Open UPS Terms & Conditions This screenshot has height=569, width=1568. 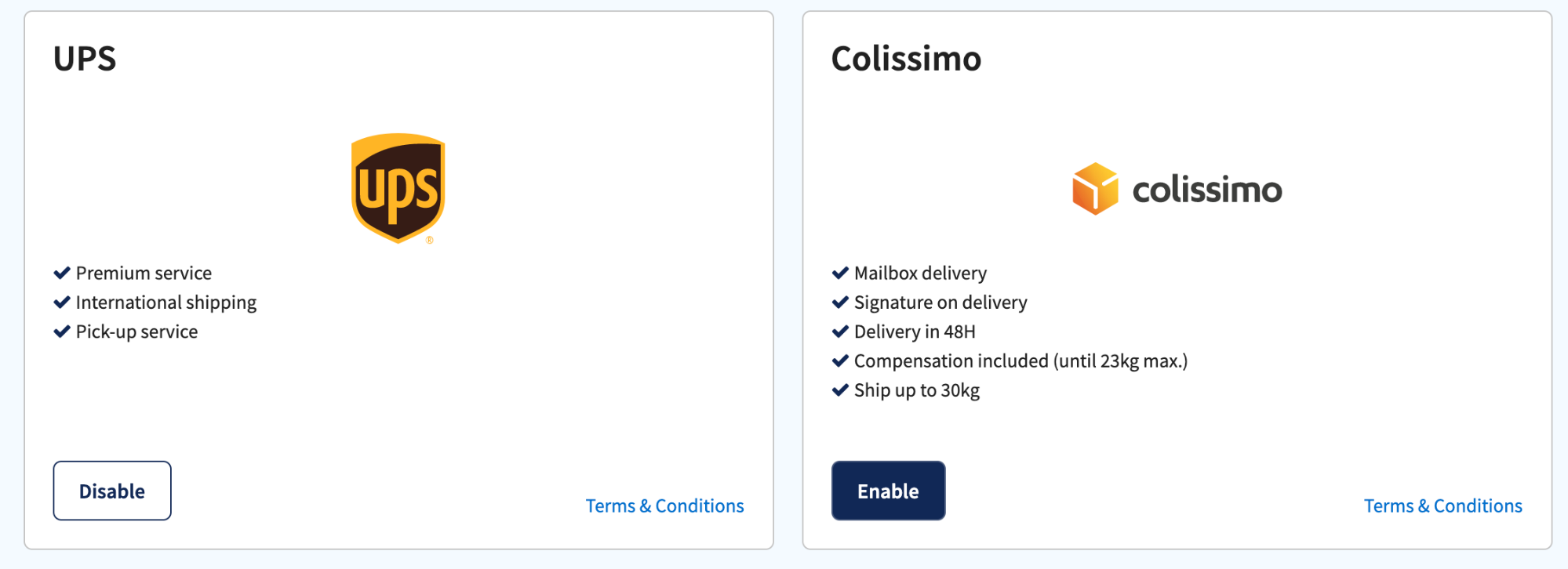(x=664, y=506)
